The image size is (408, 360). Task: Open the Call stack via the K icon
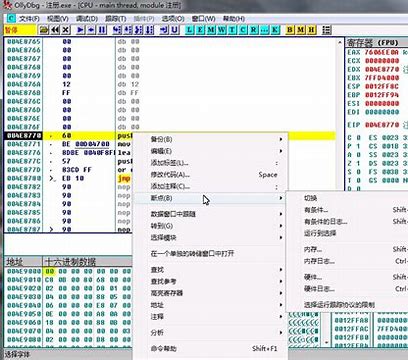275,30
